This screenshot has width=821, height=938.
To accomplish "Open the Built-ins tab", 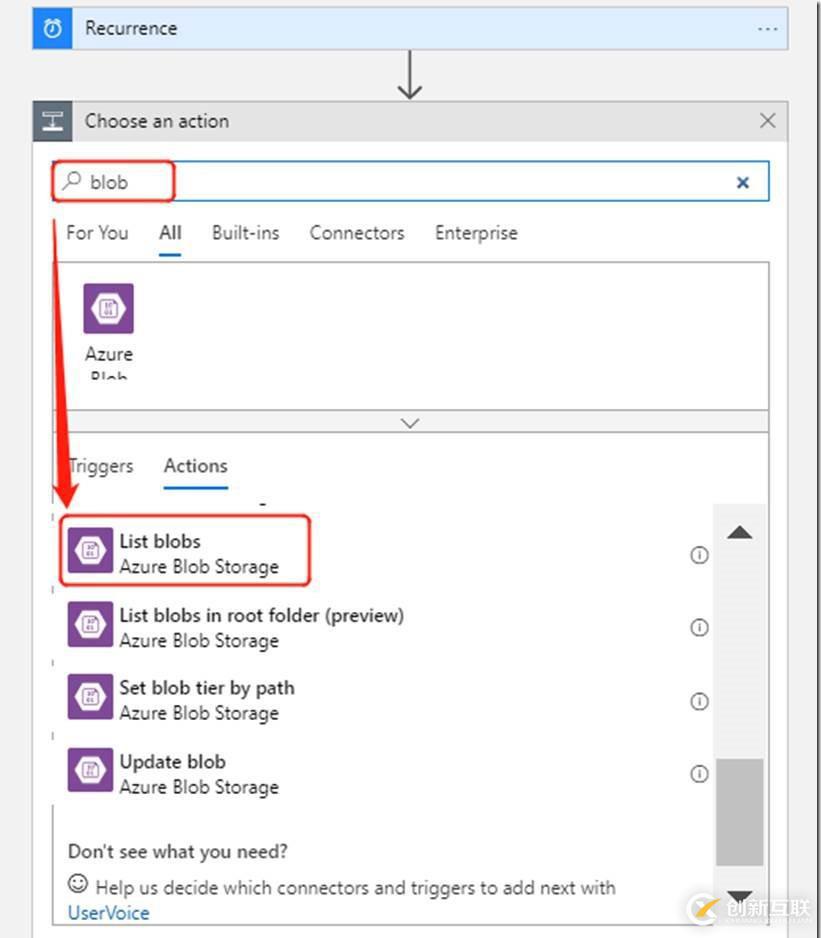I will tap(246, 233).
